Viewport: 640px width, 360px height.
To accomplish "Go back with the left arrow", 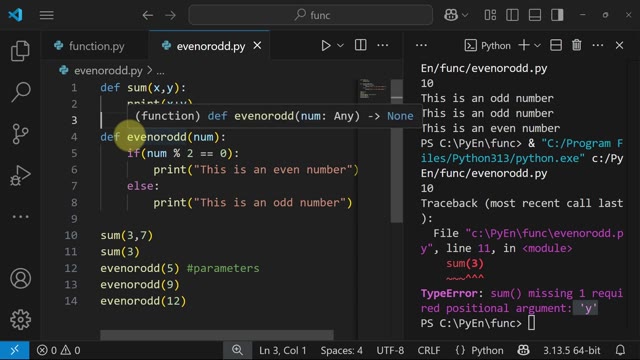I will point(148,15).
